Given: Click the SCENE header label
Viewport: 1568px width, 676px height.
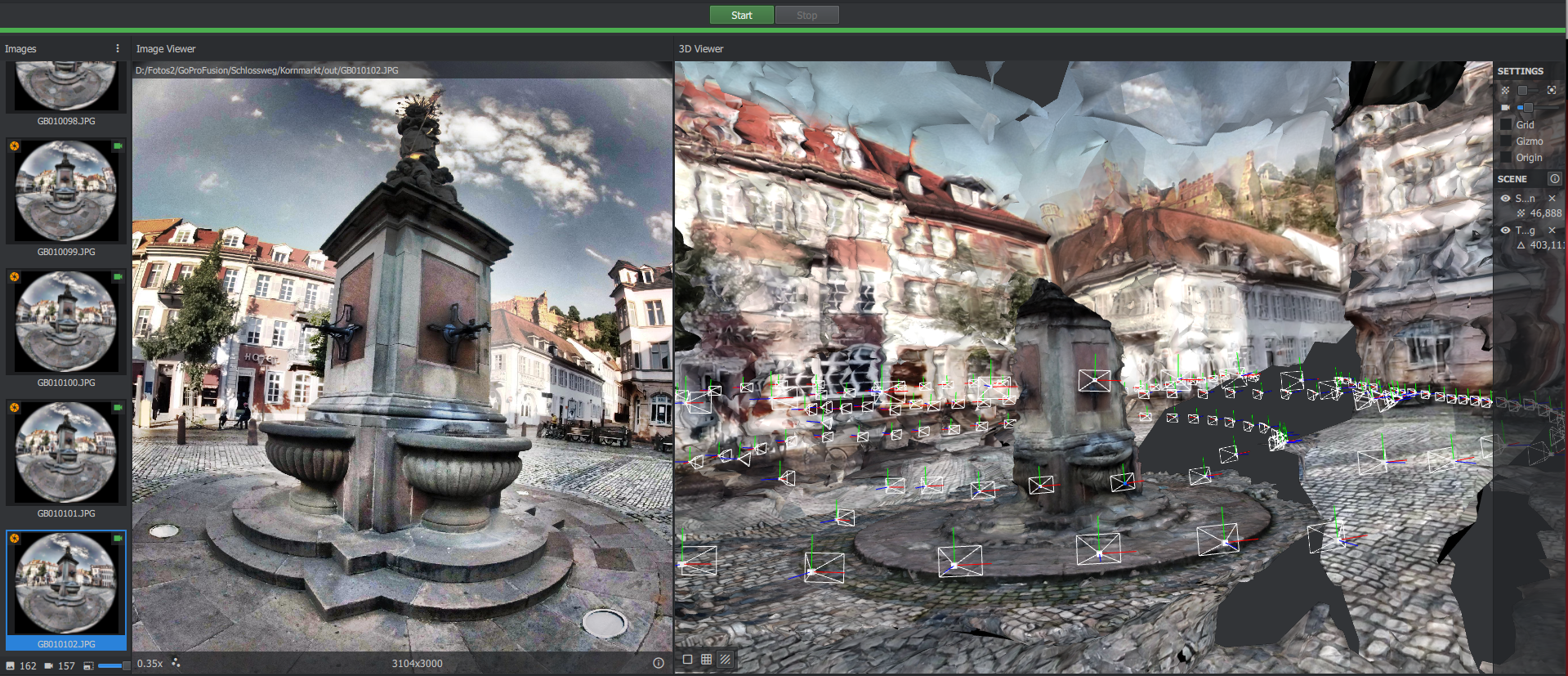Looking at the screenshot, I should (x=1512, y=178).
